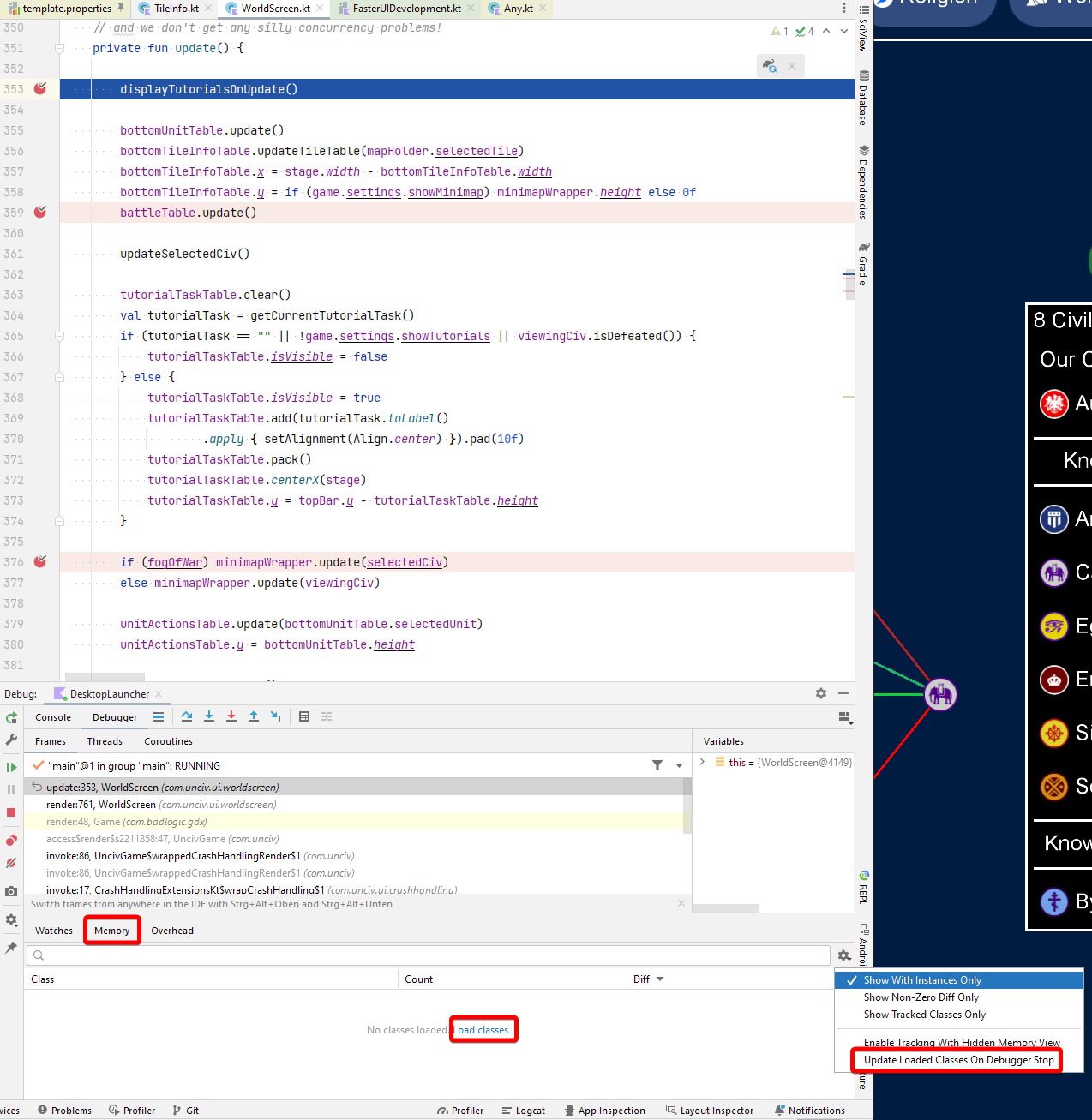This screenshot has width=1092, height=1120.
Task: Expand the 'this' variable in Variables panel
Action: 702,762
